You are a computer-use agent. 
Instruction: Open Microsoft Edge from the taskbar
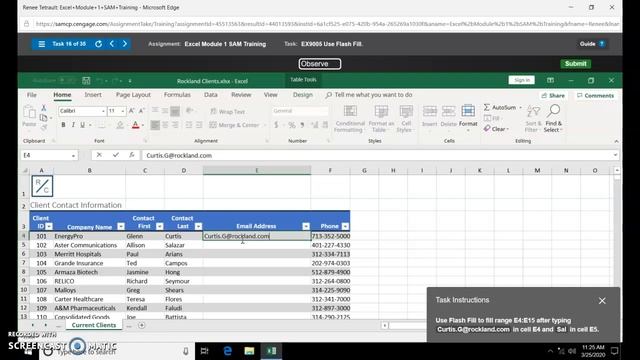coord(227,351)
